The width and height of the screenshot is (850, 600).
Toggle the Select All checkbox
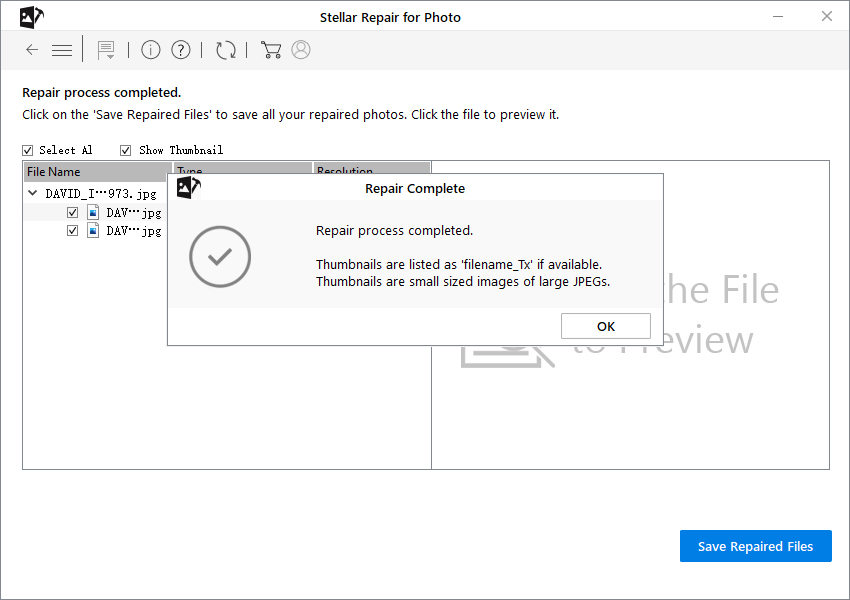[28, 150]
